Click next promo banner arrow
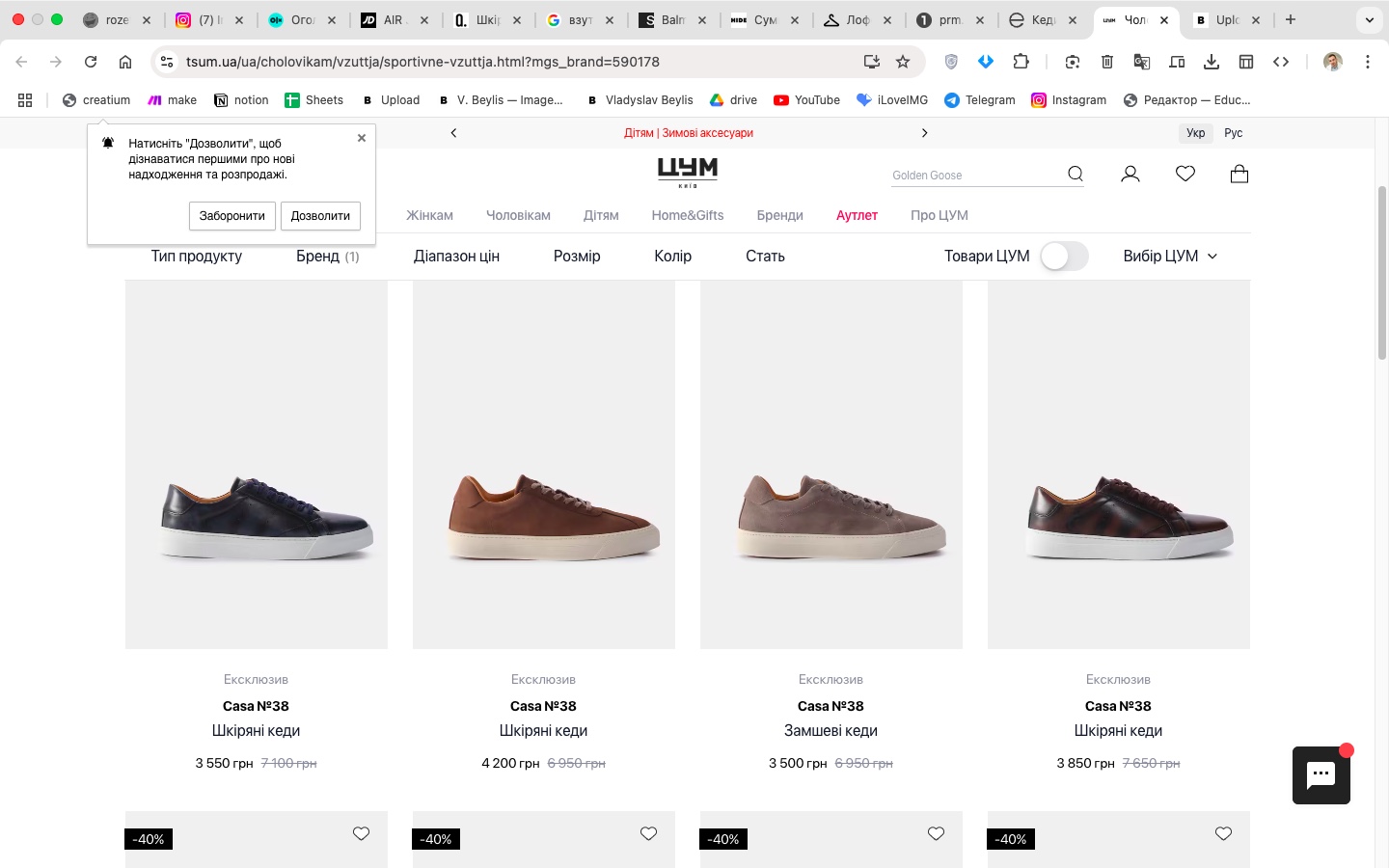1389x868 pixels. (x=924, y=133)
